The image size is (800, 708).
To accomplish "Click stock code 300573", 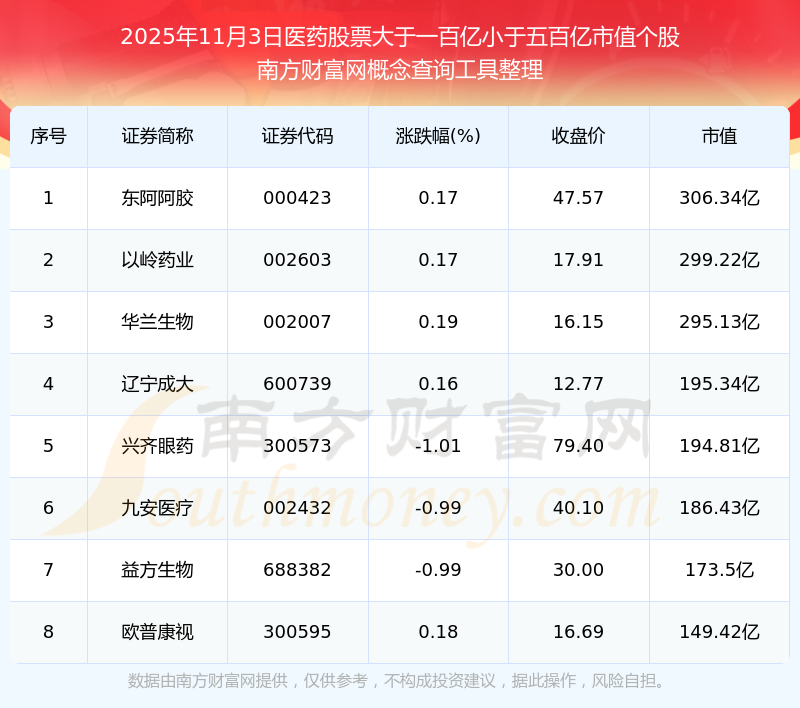I will [297, 446].
